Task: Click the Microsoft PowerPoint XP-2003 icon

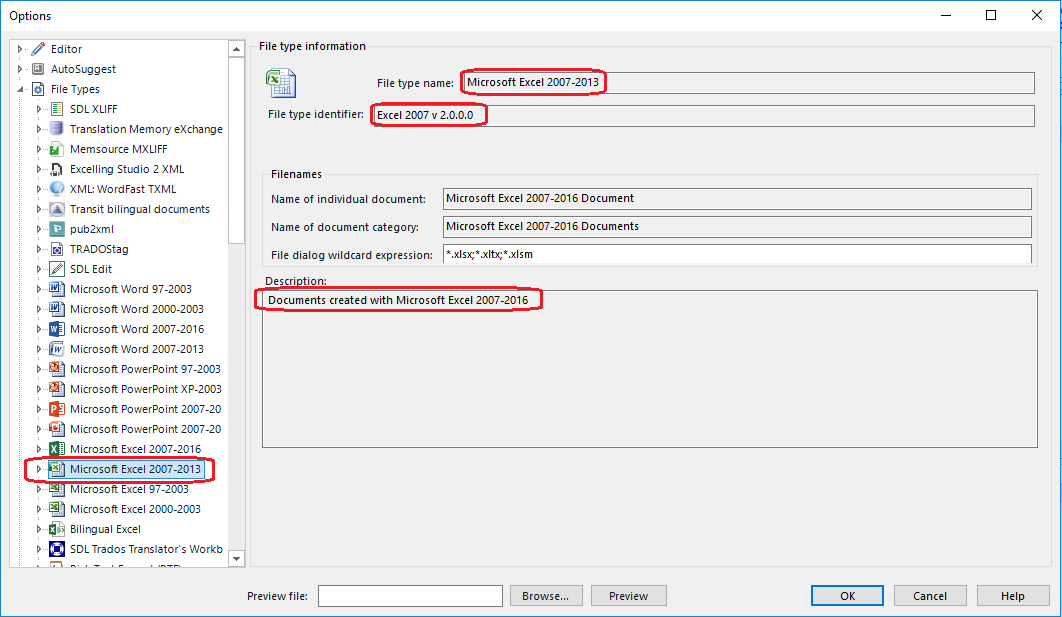Action: pos(58,389)
